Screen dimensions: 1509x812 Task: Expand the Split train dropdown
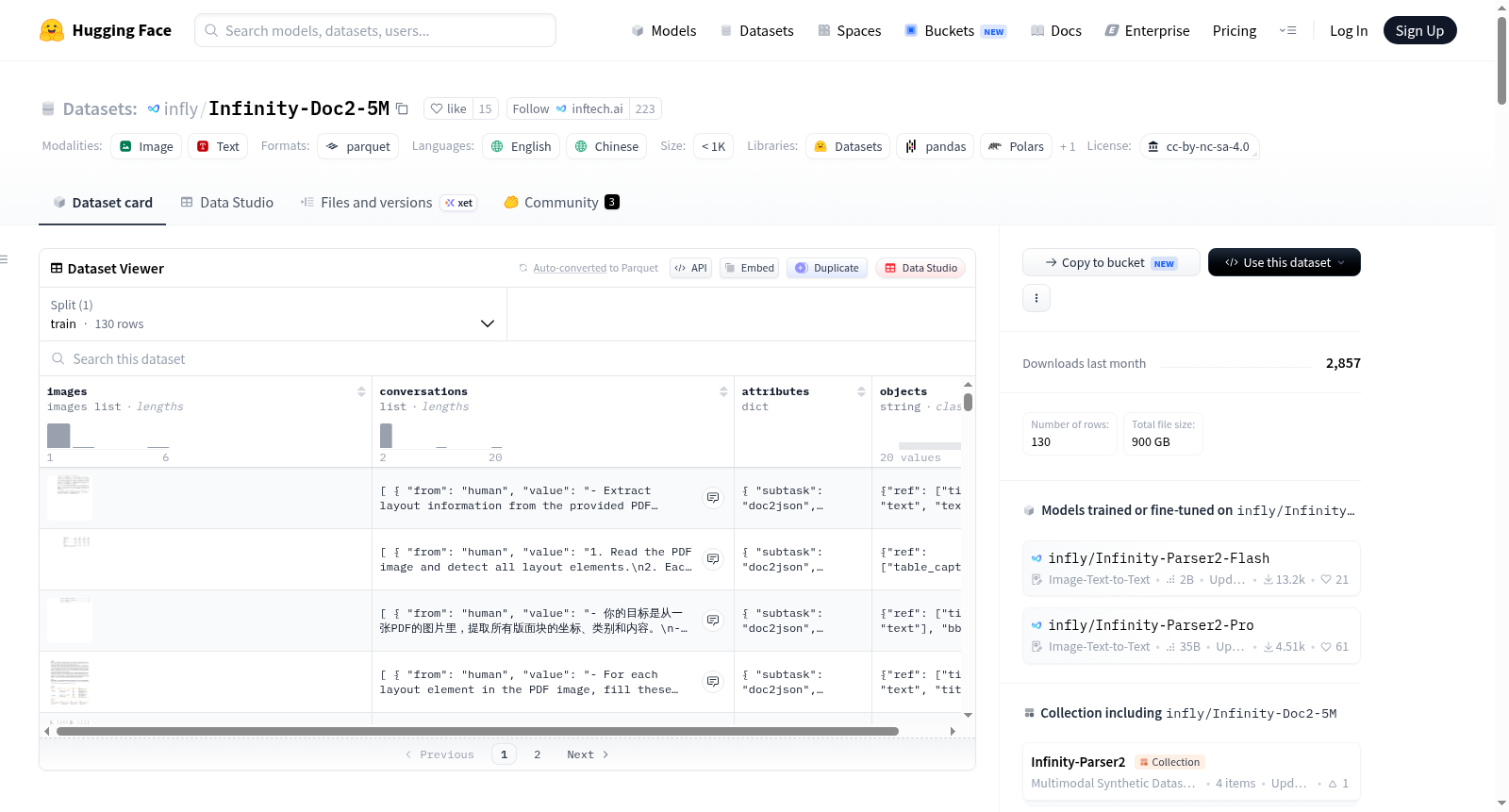[x=274, y=314]
